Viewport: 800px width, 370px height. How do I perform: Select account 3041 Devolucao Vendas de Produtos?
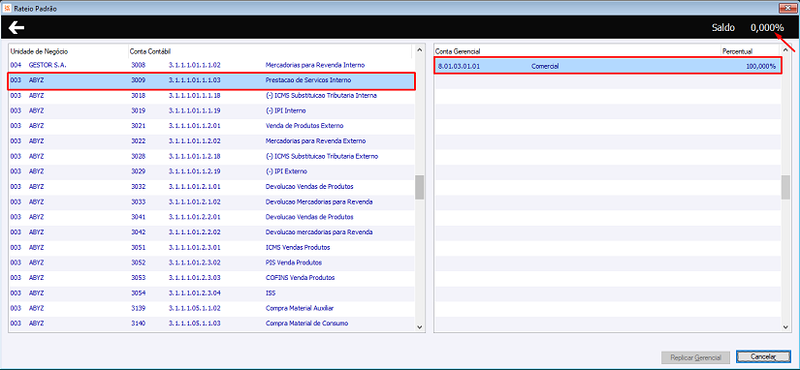211,217
